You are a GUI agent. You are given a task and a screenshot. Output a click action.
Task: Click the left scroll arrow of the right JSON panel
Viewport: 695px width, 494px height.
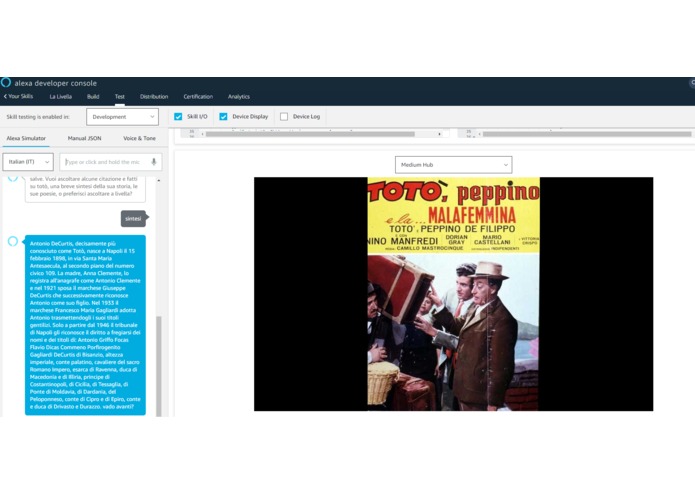(480, 134)
